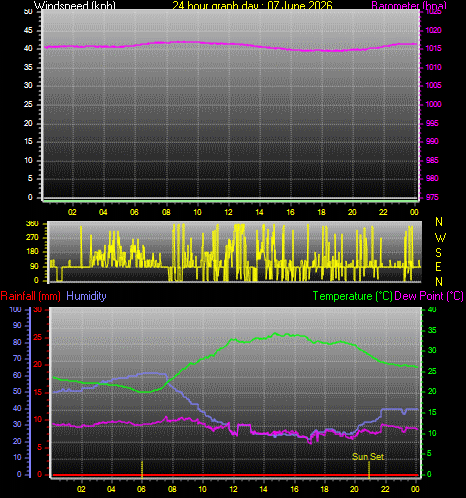This screenshot has height=498, width=466.
Task: Select 5 on the red rainfall axis
Action: point(40,447)
